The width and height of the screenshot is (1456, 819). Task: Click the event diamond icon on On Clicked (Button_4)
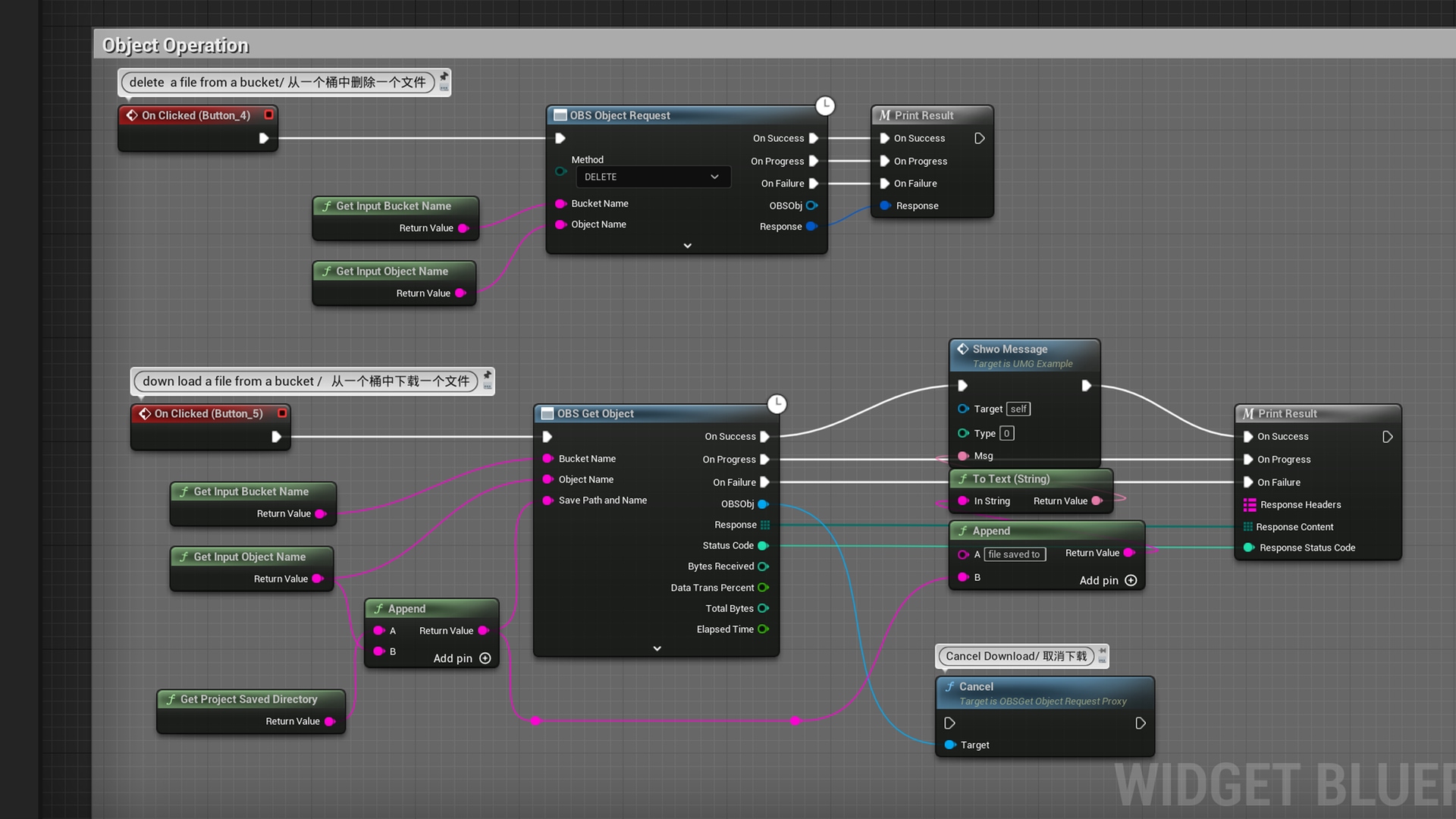pos(131,115)
